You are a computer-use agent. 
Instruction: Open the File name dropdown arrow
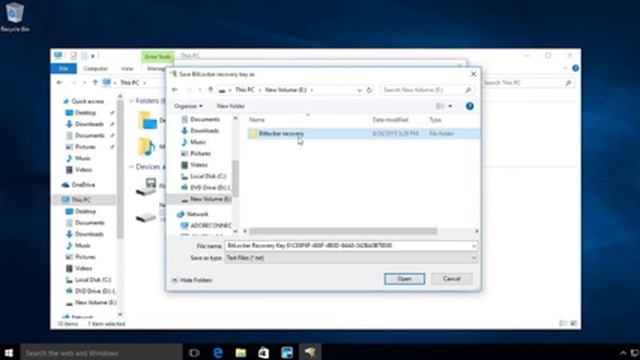(474, 246)
